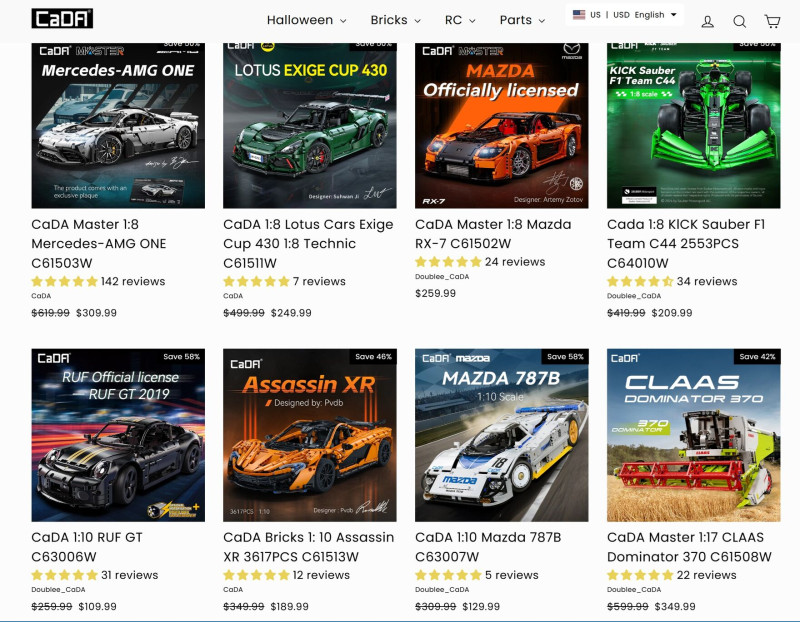800x622 pixels.
Task: Click the Save 46% badge on Assassin XR
Action: pyautogui.click(x=373, y=357)
